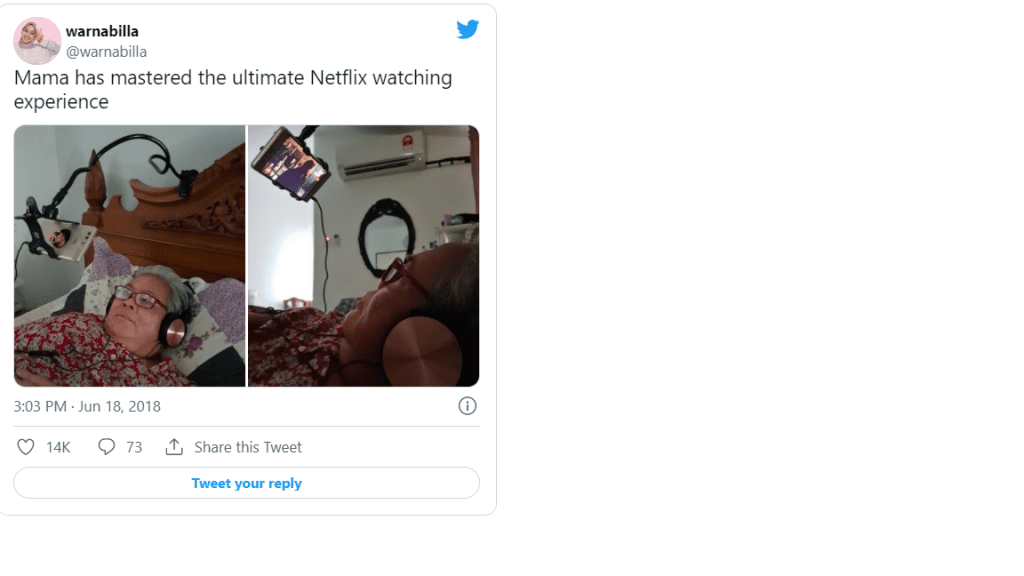The image size is (1024, 576).
Task: Visit the @warnabilla handle link
Action: pos(106,52)
